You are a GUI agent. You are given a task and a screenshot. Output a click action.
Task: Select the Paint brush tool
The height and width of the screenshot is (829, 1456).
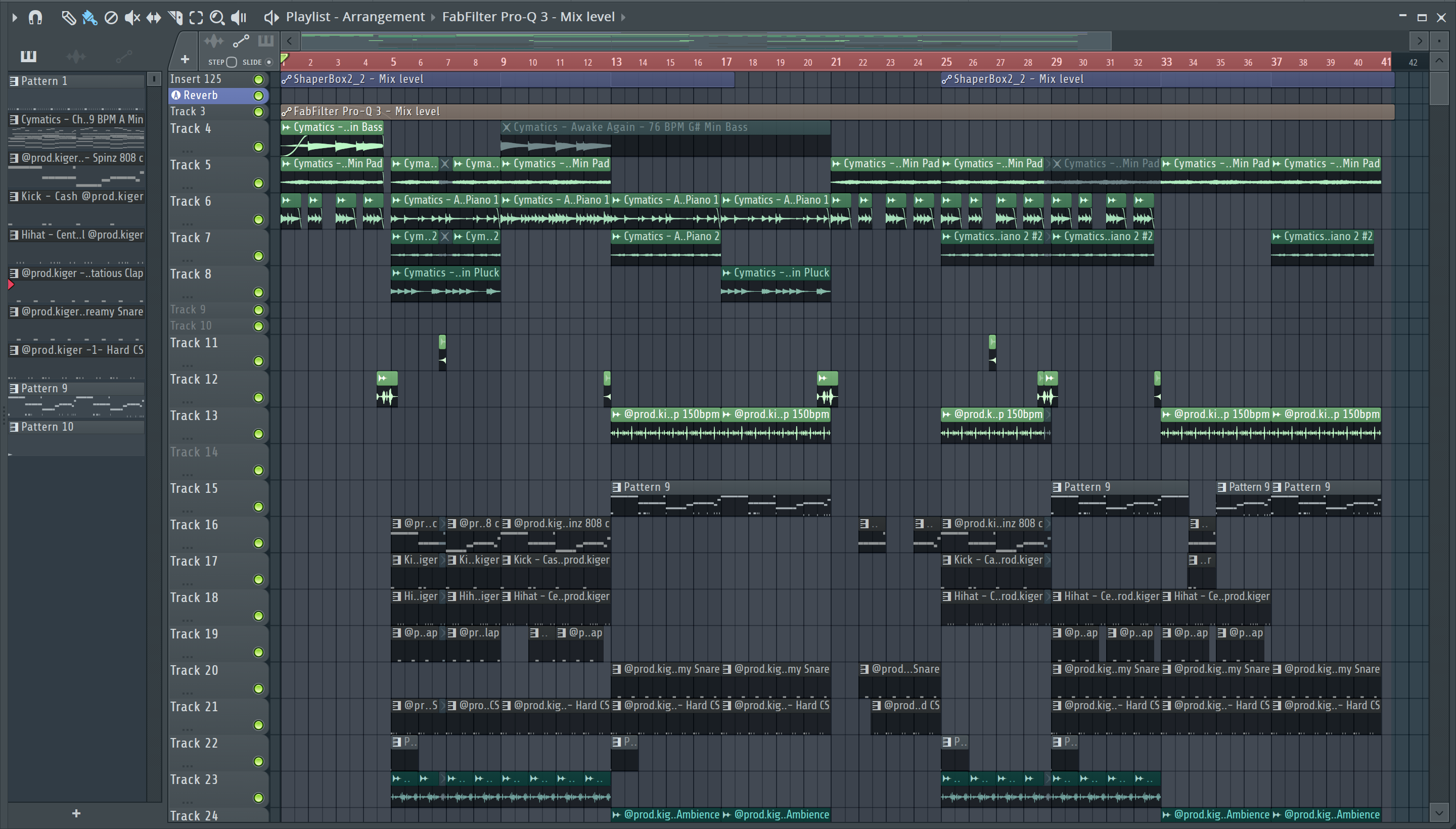pyautogui.click(x=89, y=17)
